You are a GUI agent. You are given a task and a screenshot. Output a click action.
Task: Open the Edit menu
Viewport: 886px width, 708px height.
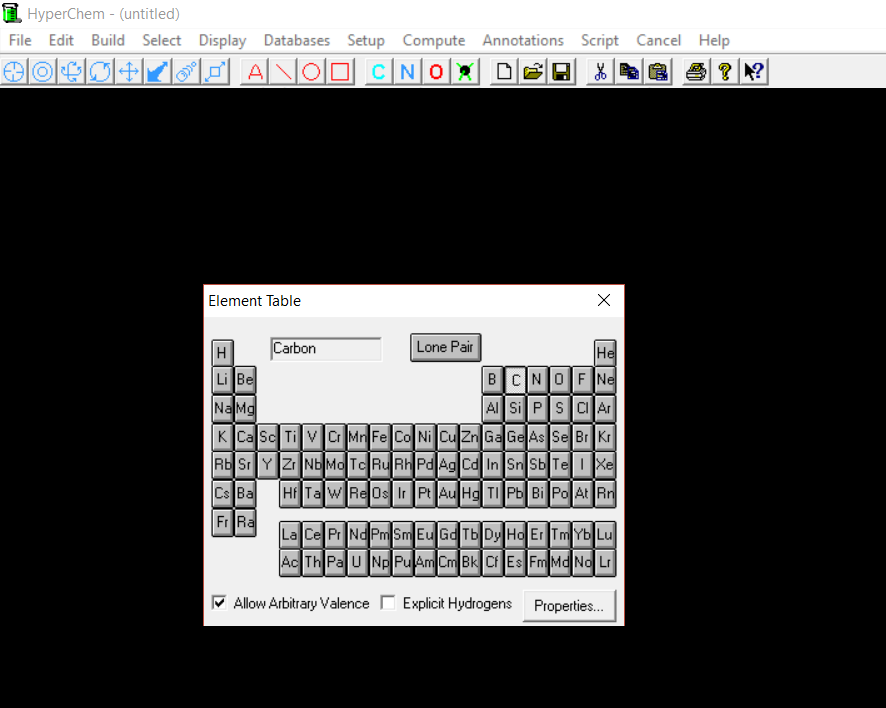tap(61, 41)
